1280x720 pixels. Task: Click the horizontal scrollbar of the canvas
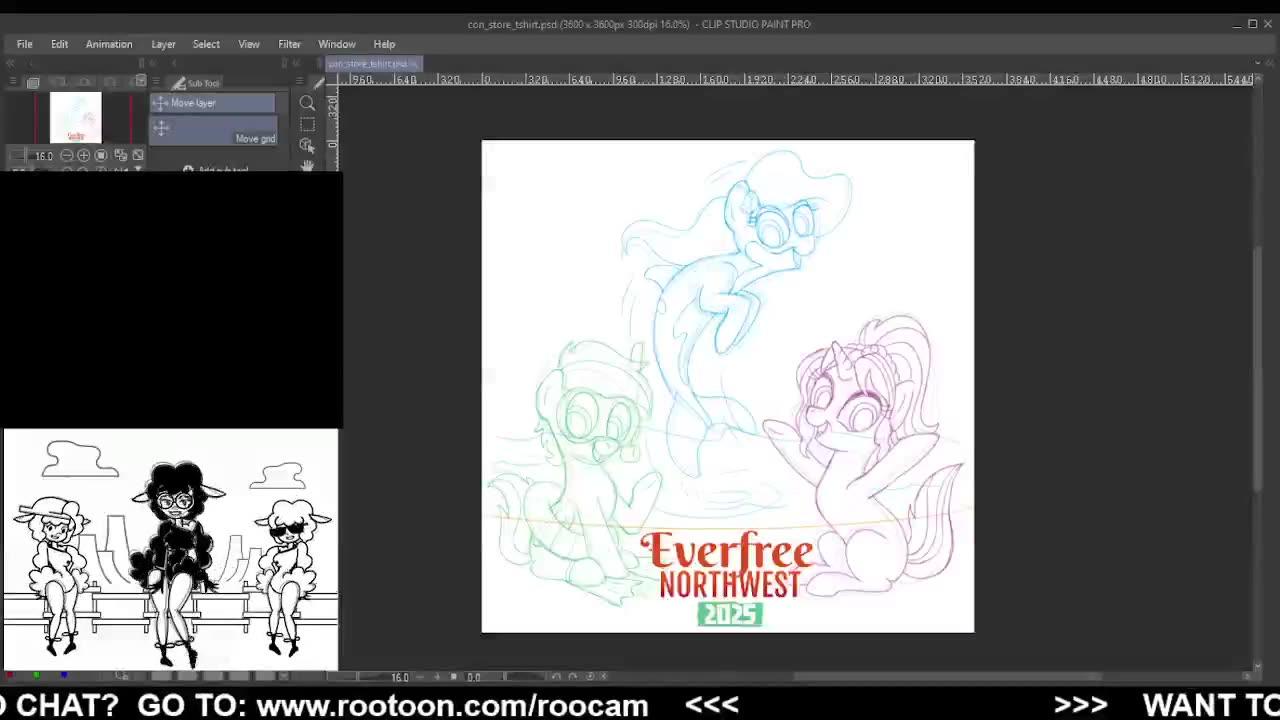click(947, 677)
